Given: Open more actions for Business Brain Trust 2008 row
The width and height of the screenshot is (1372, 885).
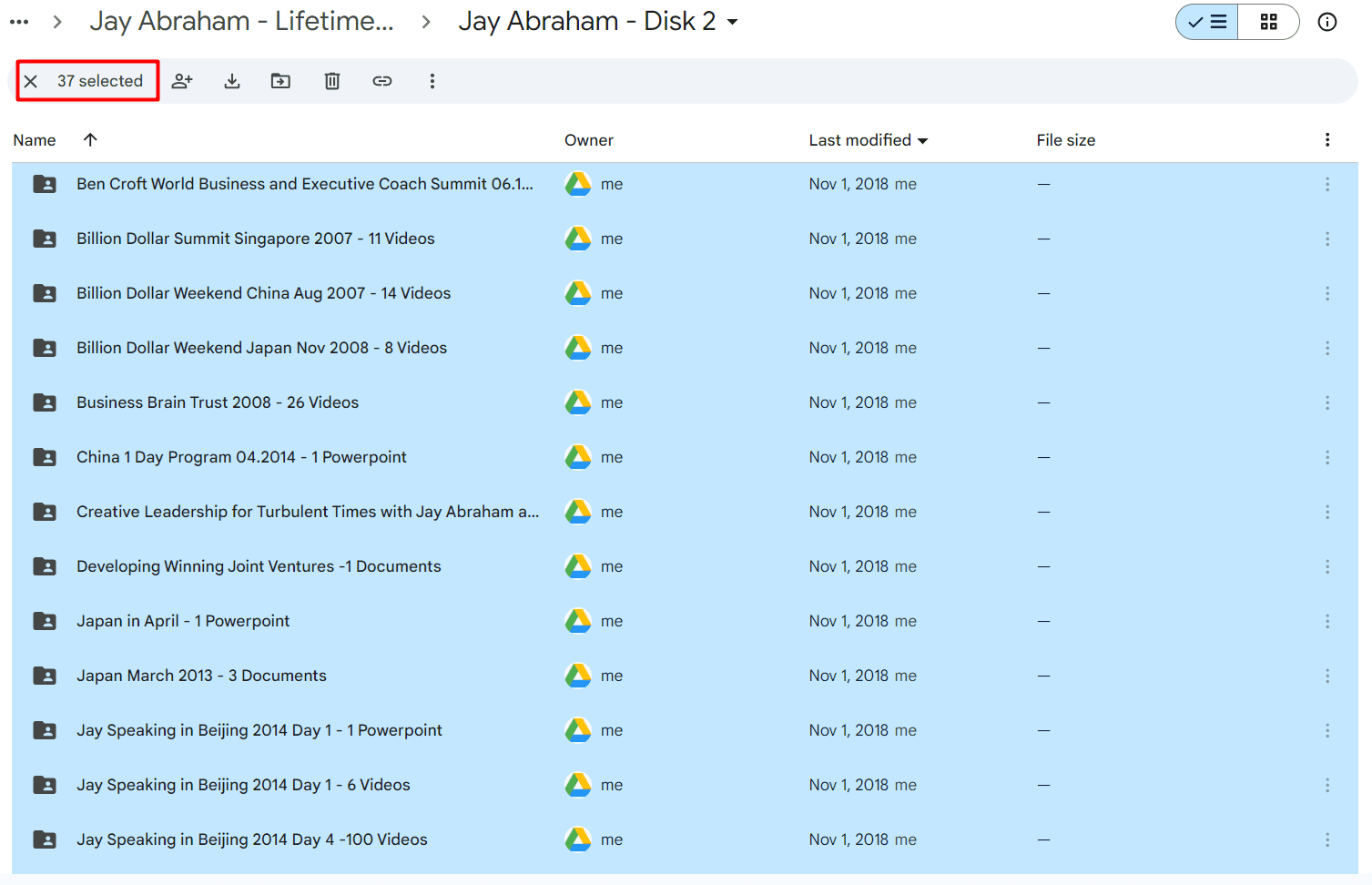Looking at the screenshot, I should (1327, 402).
